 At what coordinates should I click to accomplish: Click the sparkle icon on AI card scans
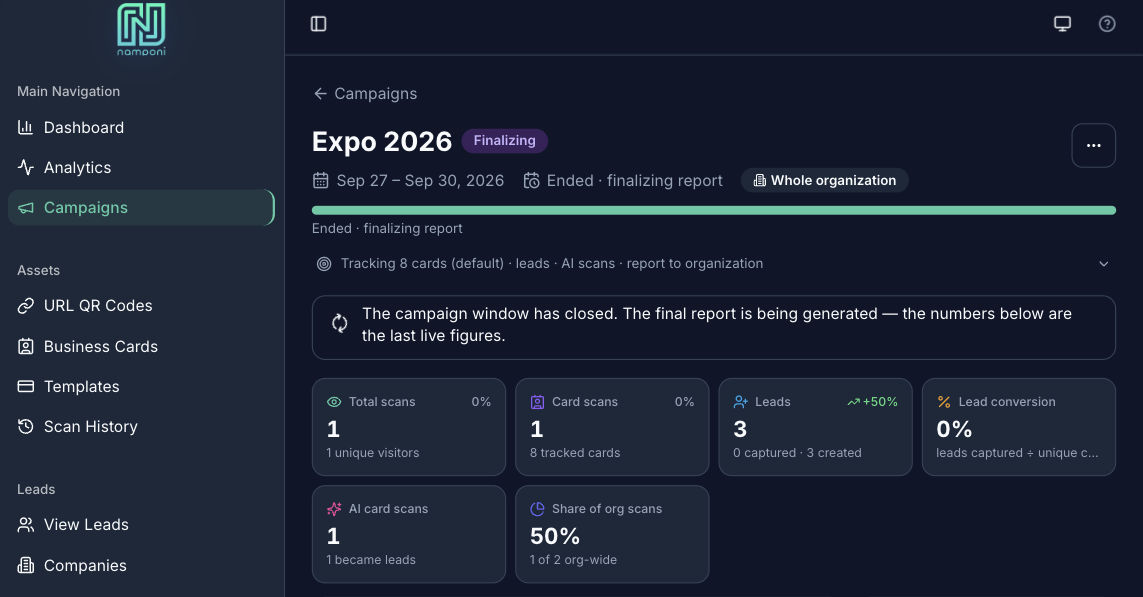coord(334,509)
